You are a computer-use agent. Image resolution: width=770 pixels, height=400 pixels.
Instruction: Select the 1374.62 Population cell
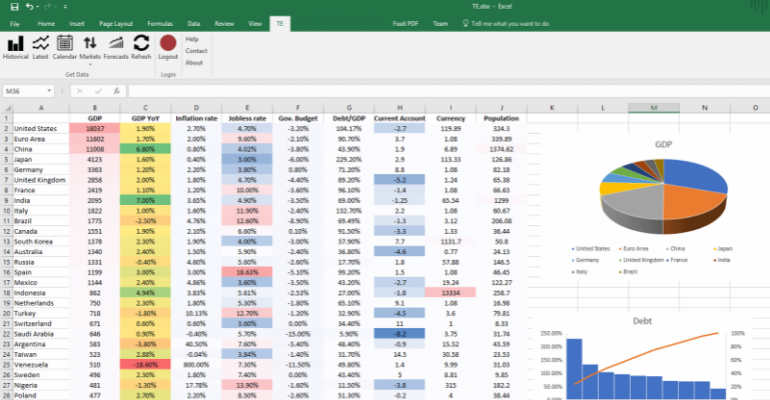pyautogui.click(x=501, y=149)
